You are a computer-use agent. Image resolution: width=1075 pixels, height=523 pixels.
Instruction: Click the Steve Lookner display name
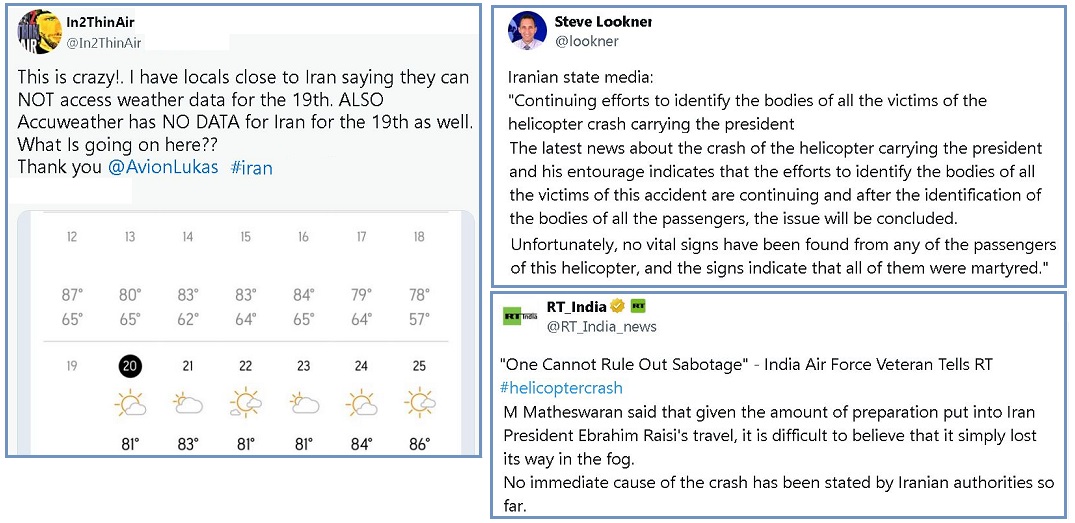(x=603, y=22)
